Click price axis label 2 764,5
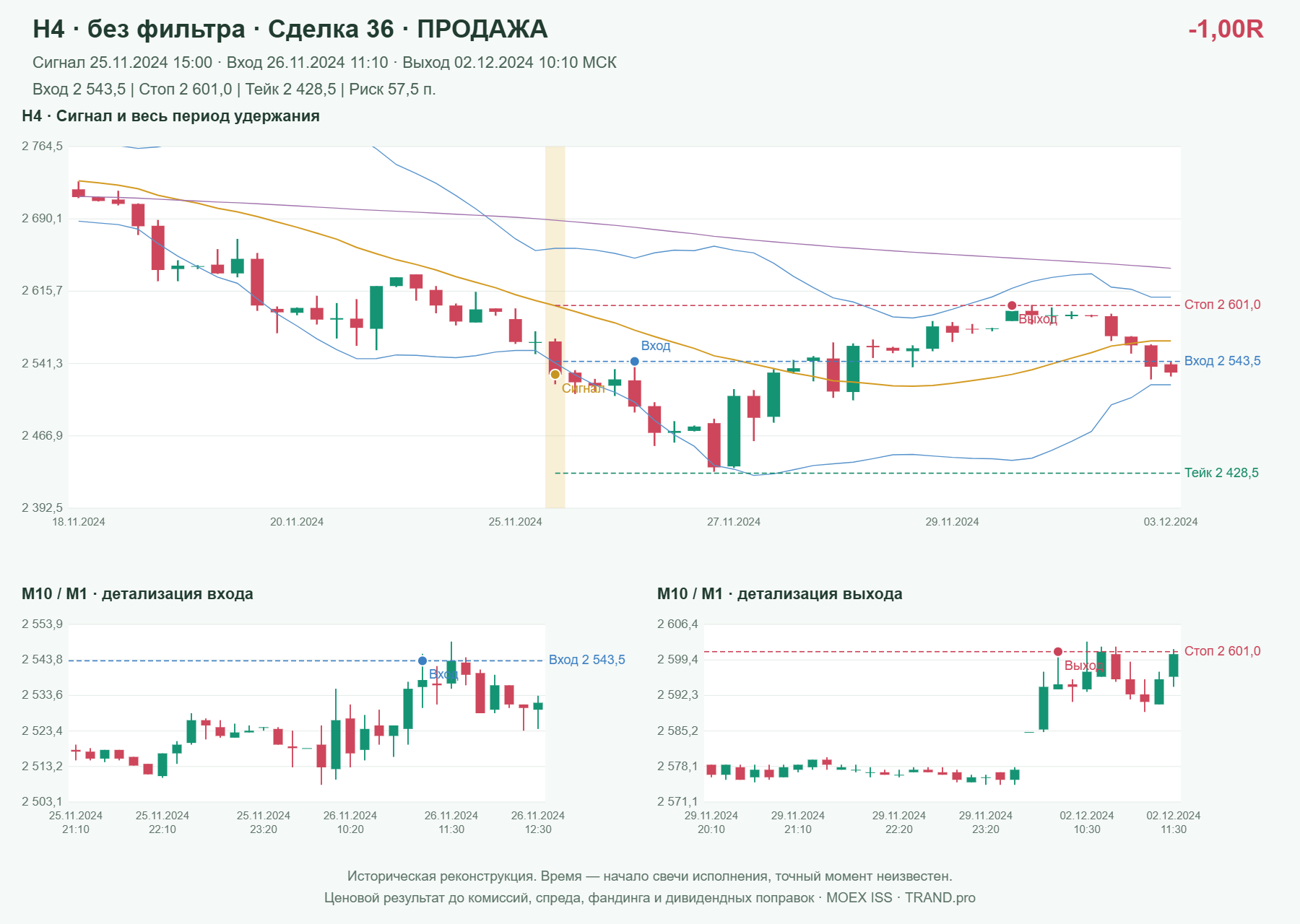Viewport: 1300px width, 924px height. (42, 147)
